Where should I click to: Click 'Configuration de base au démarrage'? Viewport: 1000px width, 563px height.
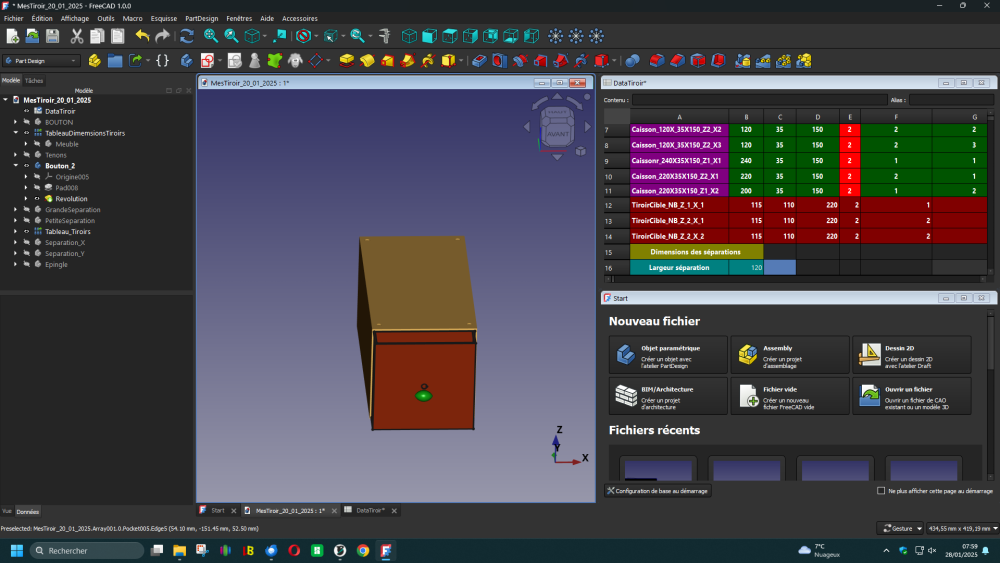tap(656, 491)
